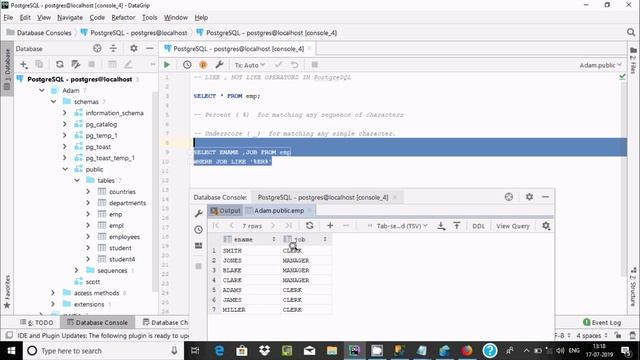The height and width of the screenshot is (360, 640).
Task: Open the Refactor menu
Action: point(123,18)
